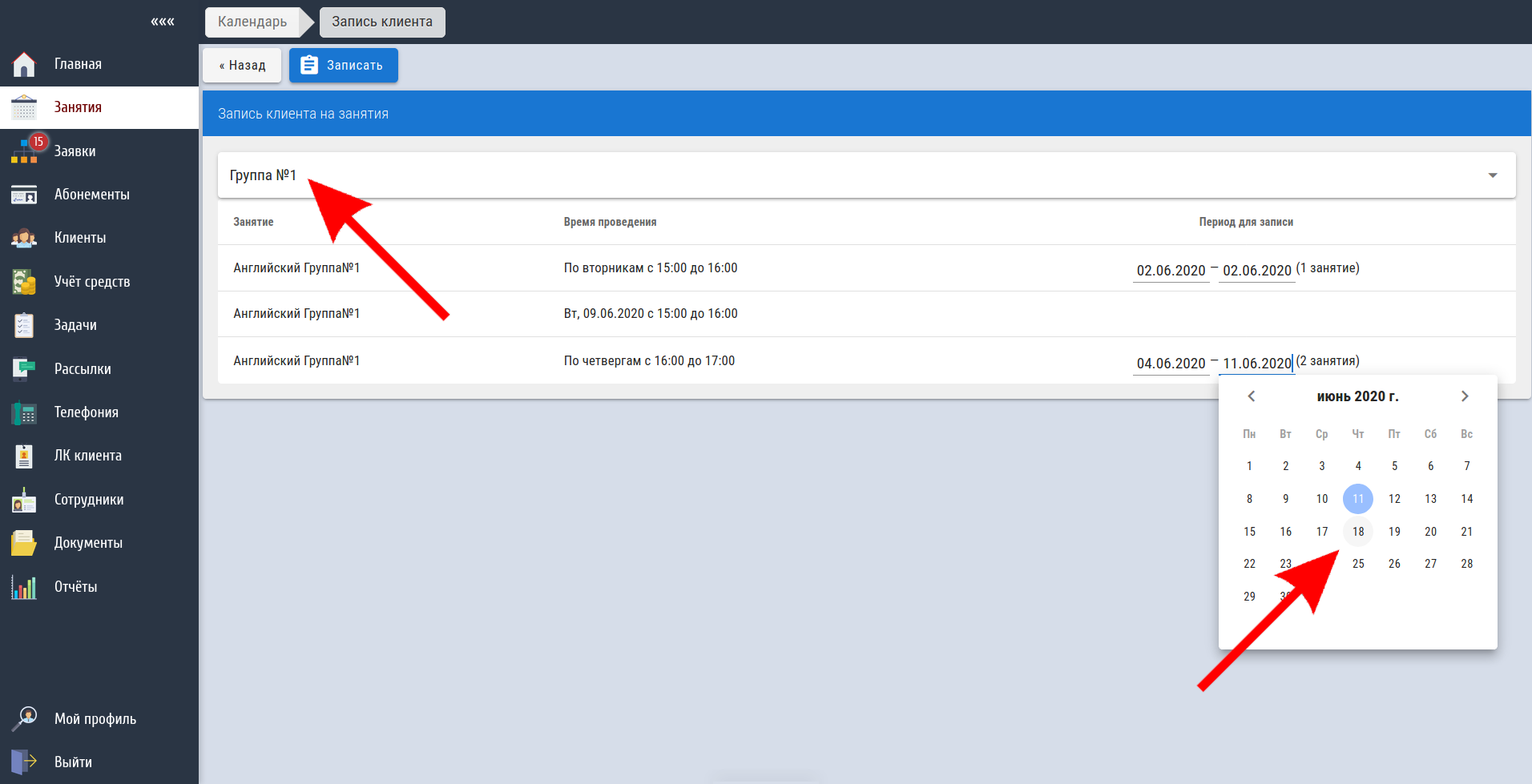1532x784 pixels.
Task: Expand the Группа №1 dropdown
Action: pyautogui.click(x=866, y=175)
